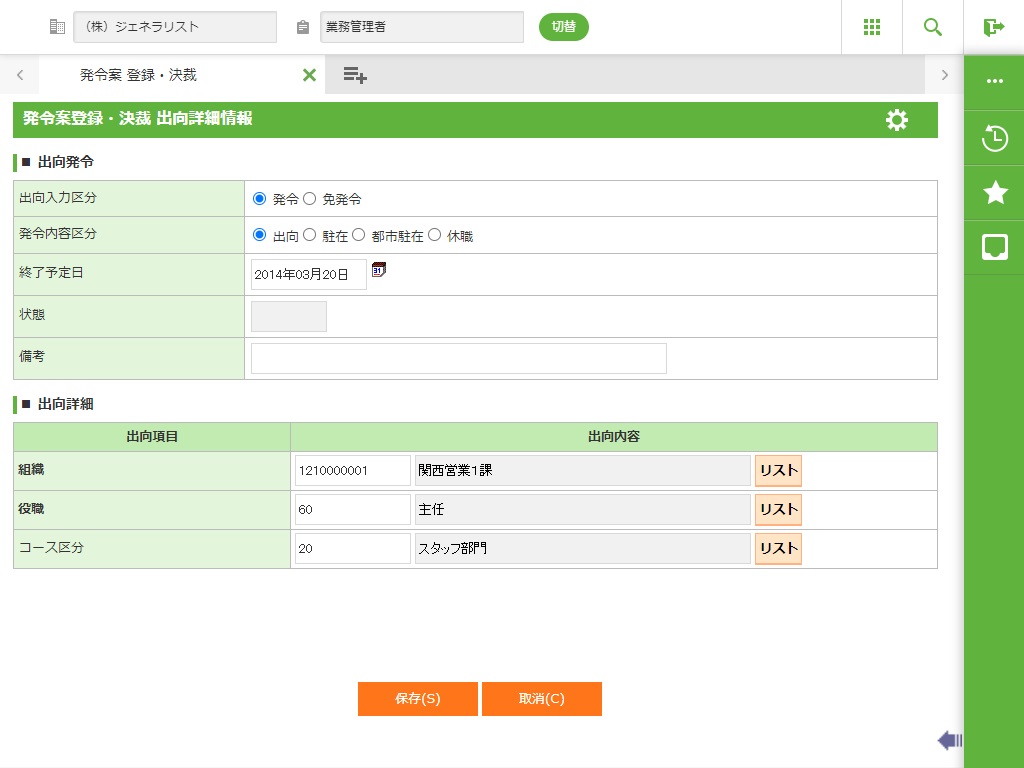Open the リスト picker for 組織

778,471
